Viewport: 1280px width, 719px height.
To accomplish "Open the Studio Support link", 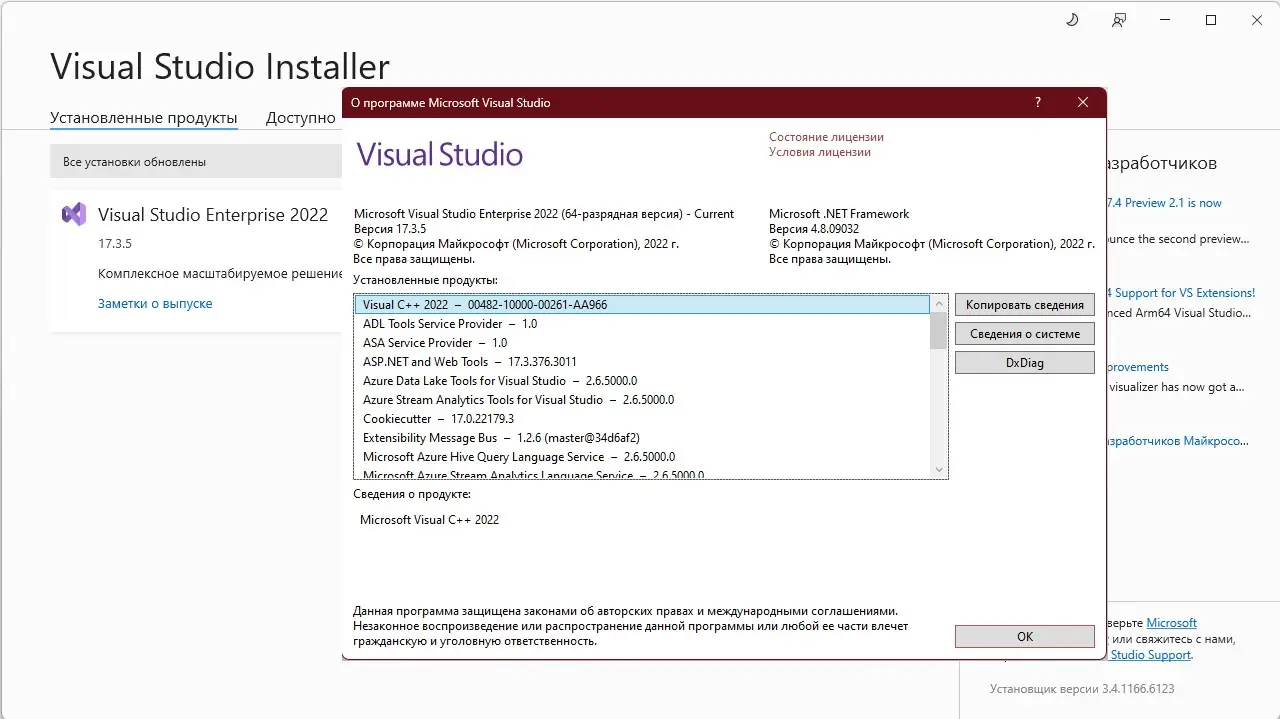I will click(1151, 655).
